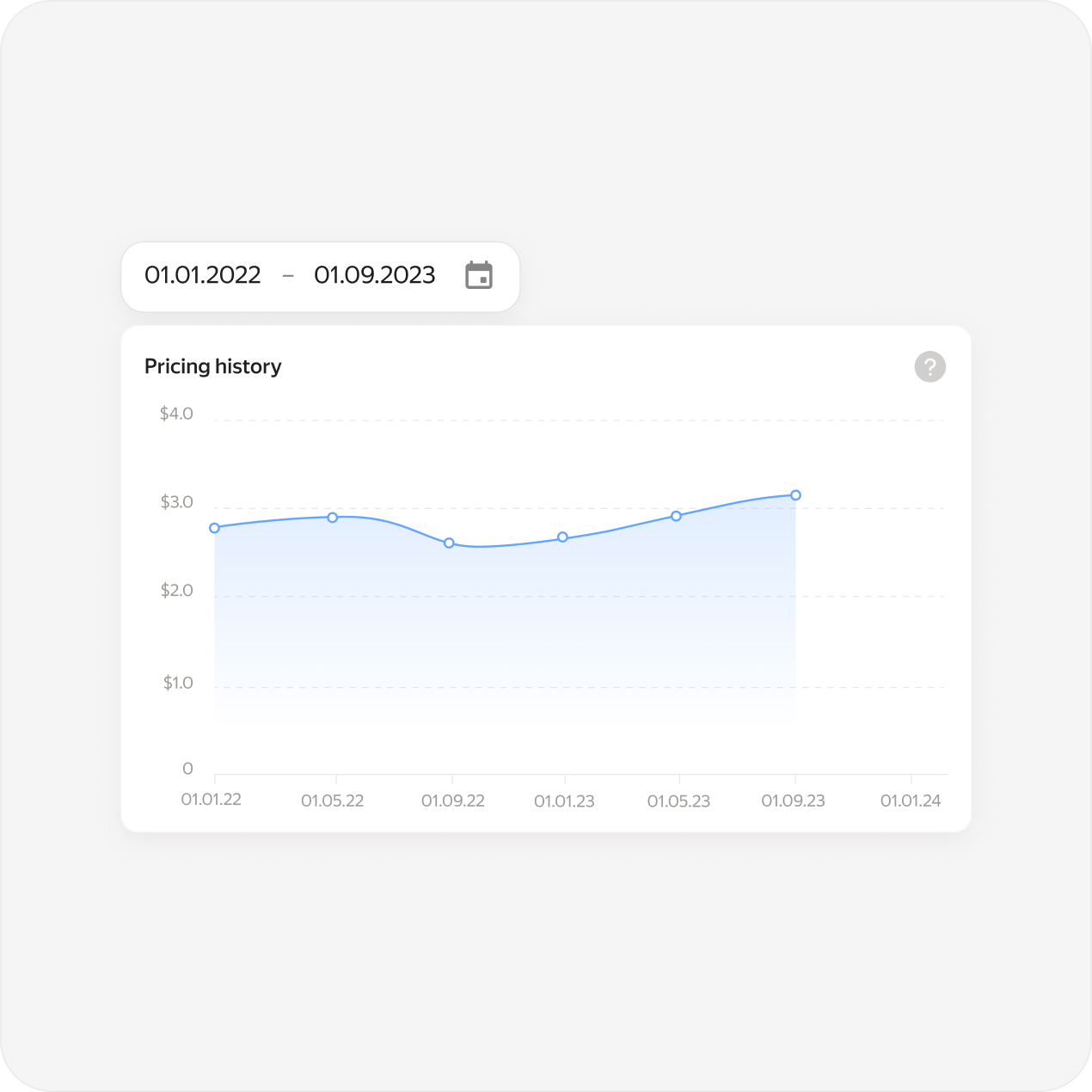Select the last data point above 01.09.23
The image size is (1092, 1092).
point(796,495)
